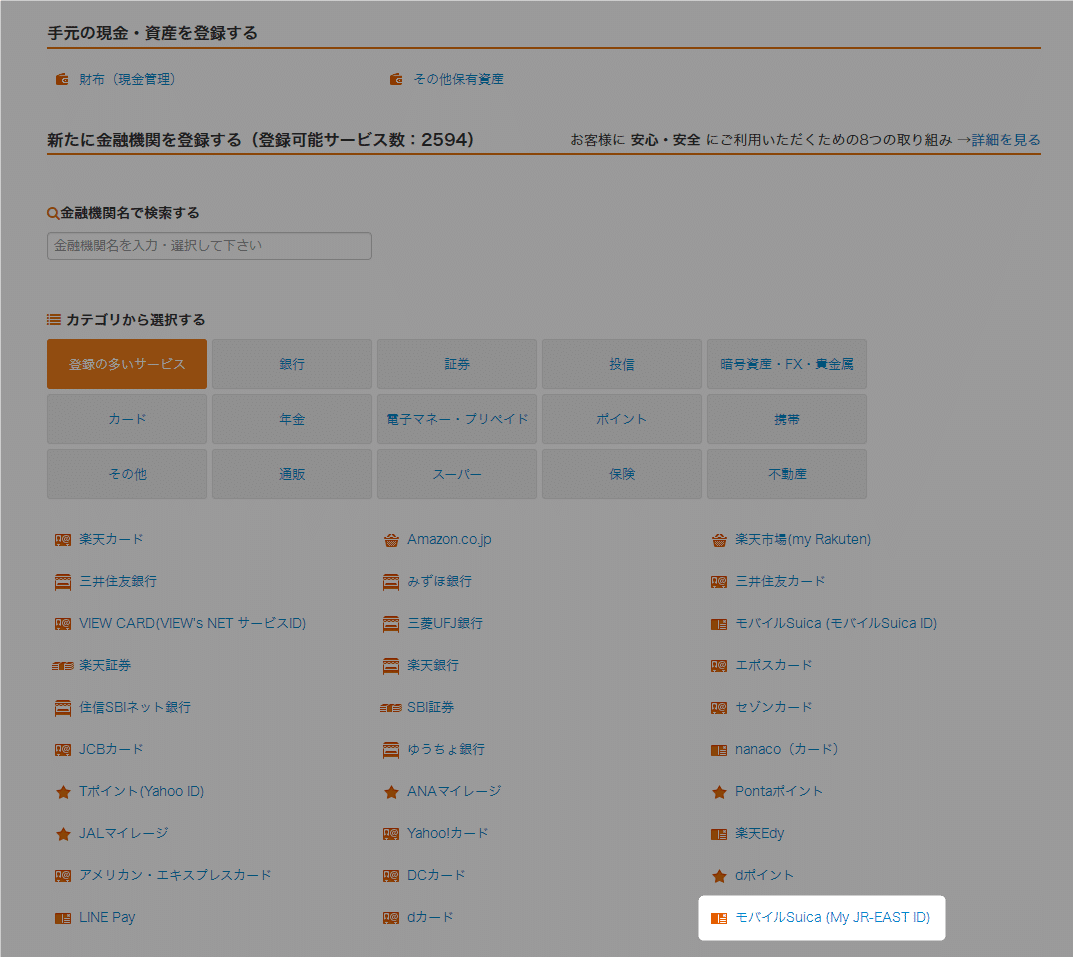Click the card icon next to 楽天カード
Screen dimensions: 1073x957
pos(63,540)
